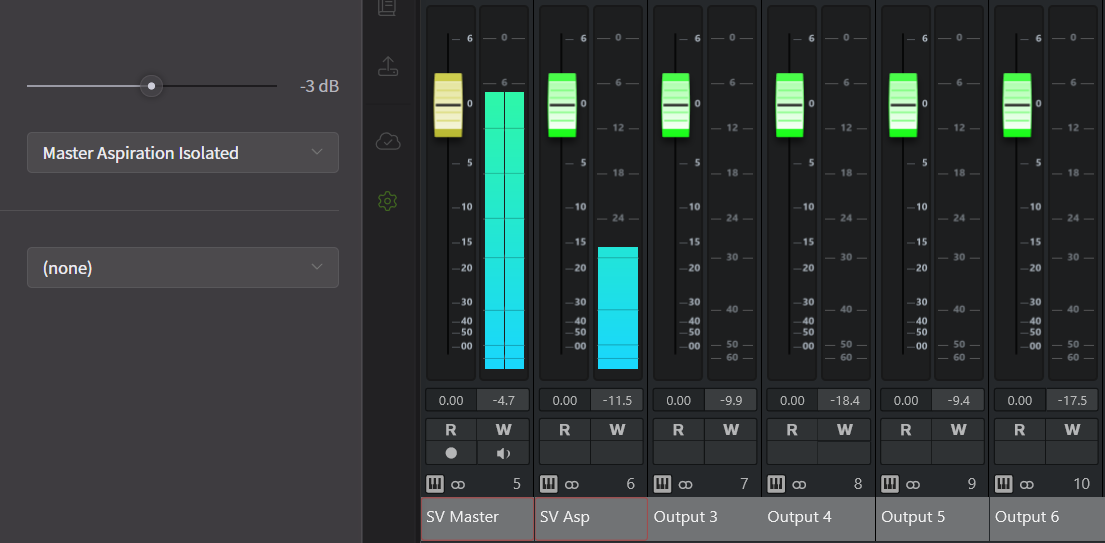1105x543 pixels.
Task: Open the keyboard editor icon for channel 8
Action: click(776, 484)
